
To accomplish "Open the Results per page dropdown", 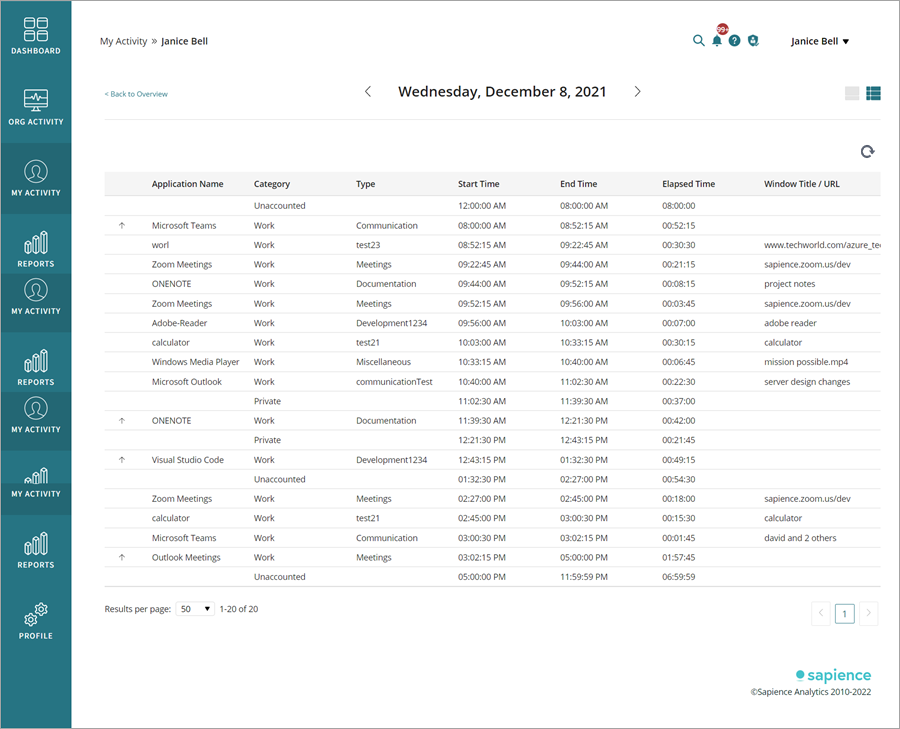I will coord(195,609).
